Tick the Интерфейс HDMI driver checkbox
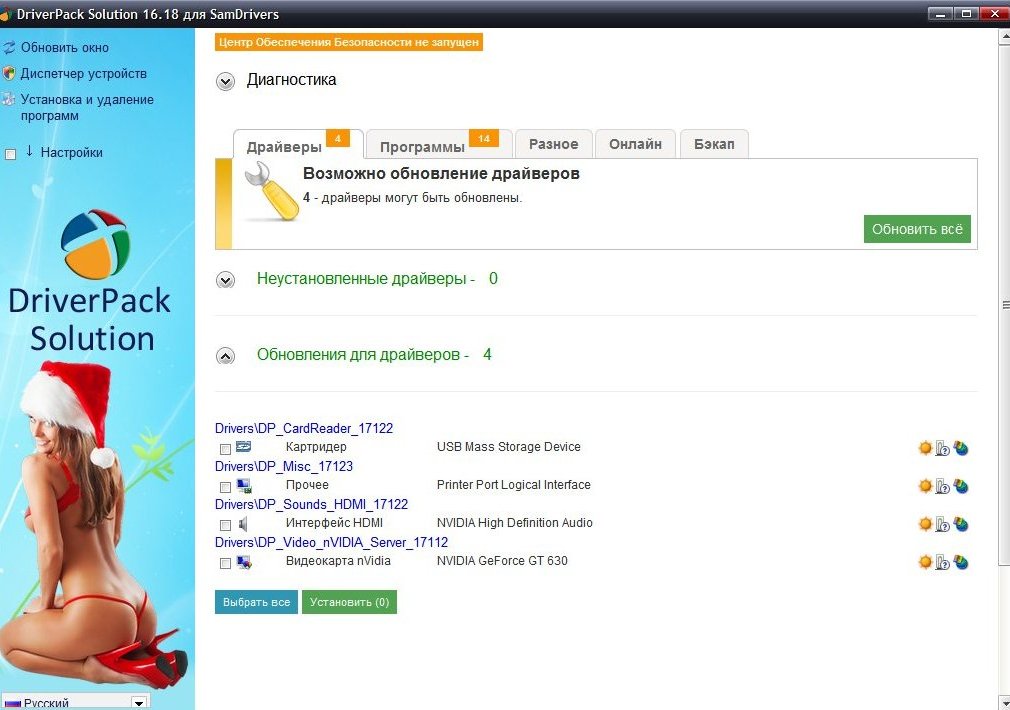The image size is (1010, 710). pyautogui.click(x=225, y=525)
